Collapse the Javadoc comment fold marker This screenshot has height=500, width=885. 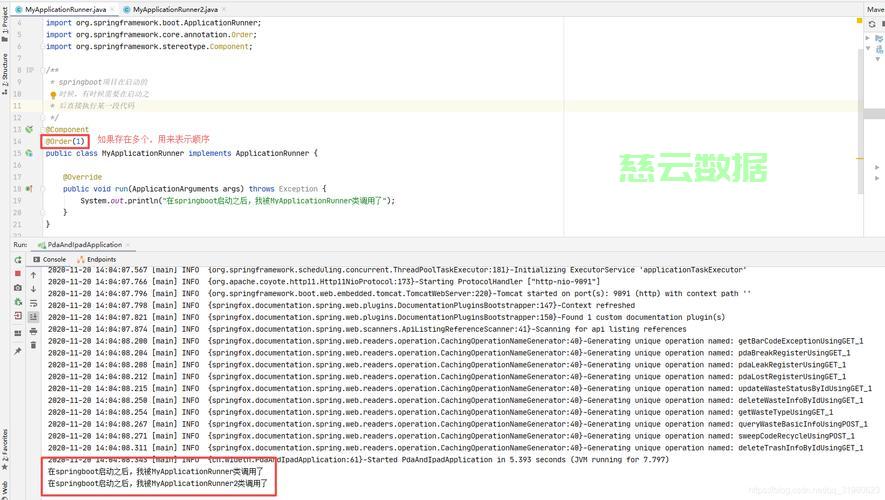(43, 70)
